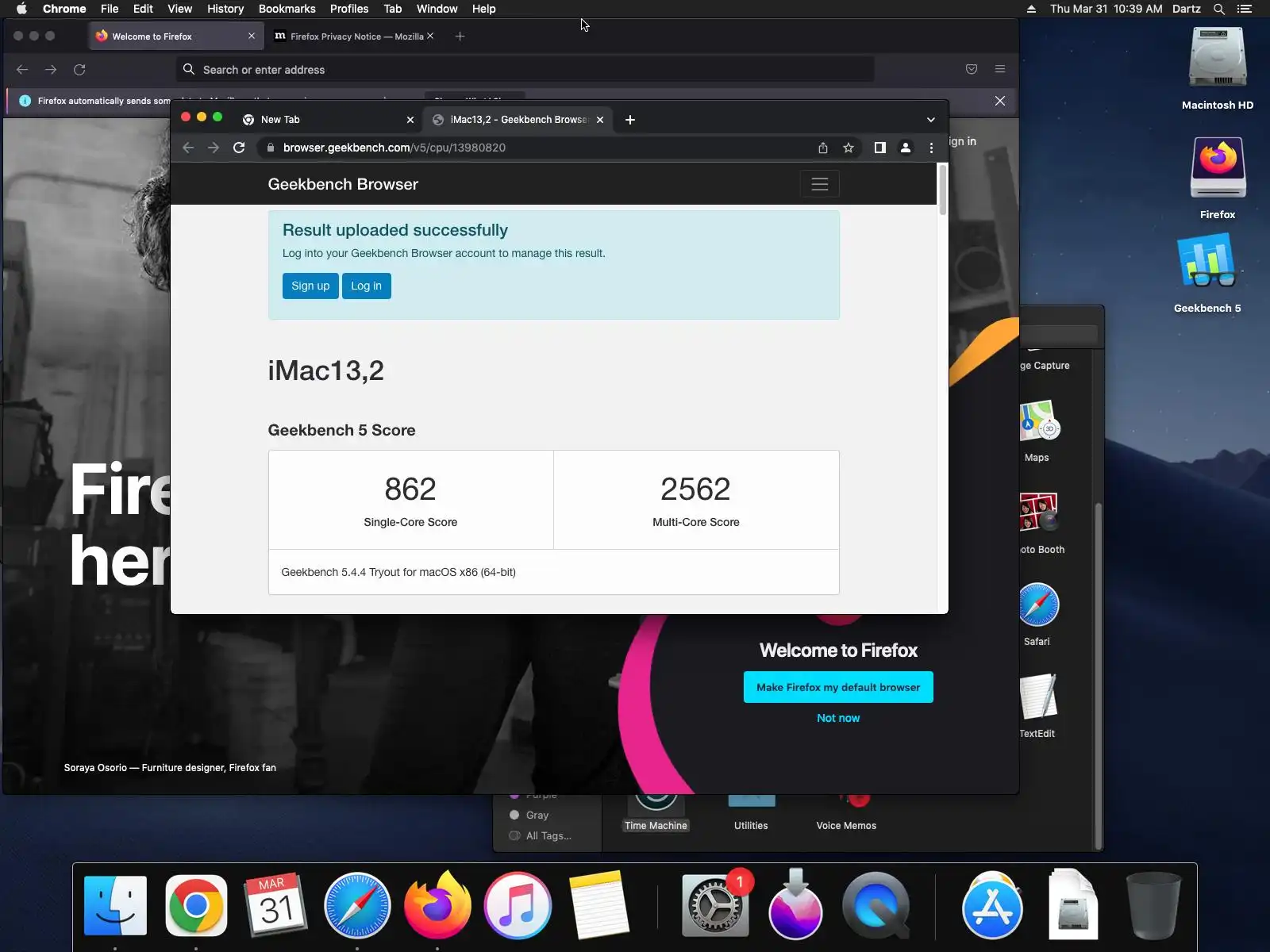The image size is (1270, 952).
Task: Click Make Firefox my default browser
Action: [838, 687]
